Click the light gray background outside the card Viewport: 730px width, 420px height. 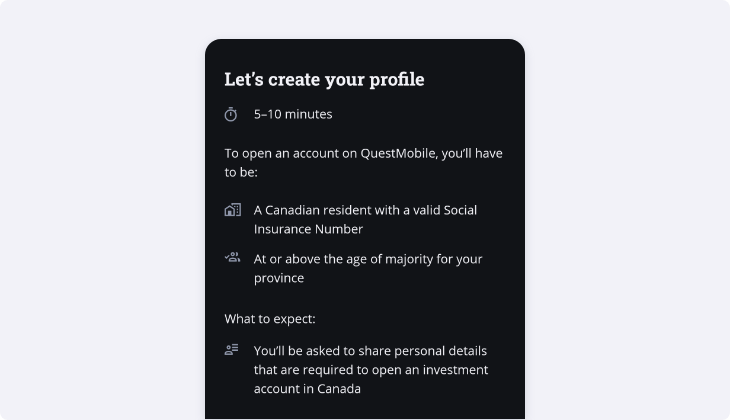coord(102,210)
